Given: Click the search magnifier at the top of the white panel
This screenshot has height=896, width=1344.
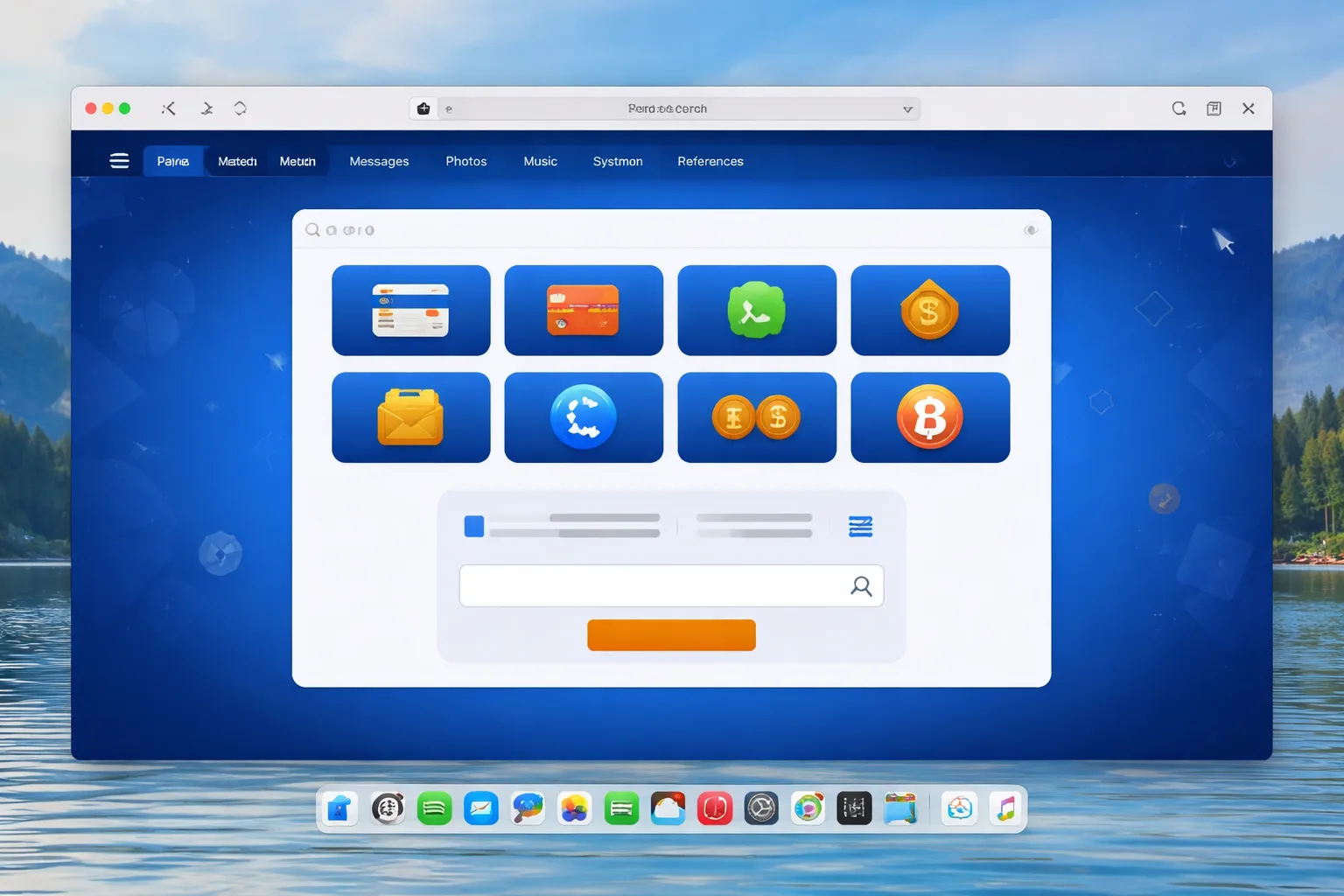Looking at the screenshot, I should click(312, 230).
